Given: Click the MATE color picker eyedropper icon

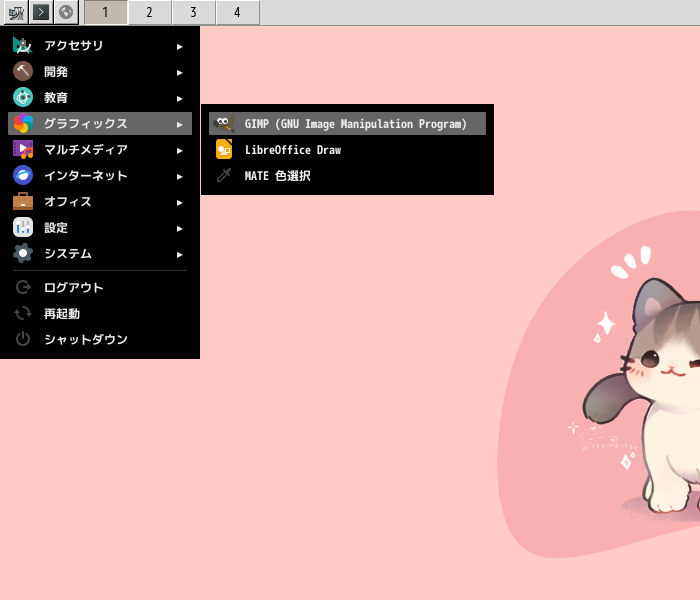Looking at the screenshot, I should click(224, 175).
